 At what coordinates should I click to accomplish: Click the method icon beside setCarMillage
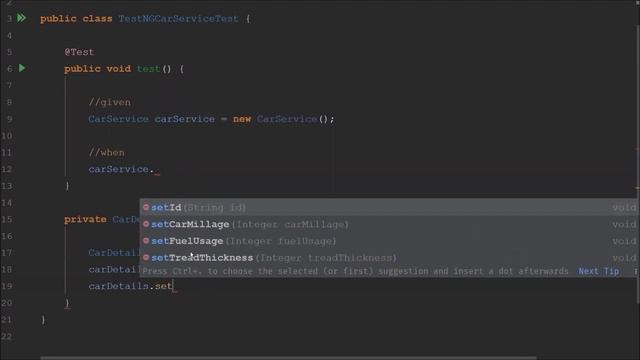146,224
